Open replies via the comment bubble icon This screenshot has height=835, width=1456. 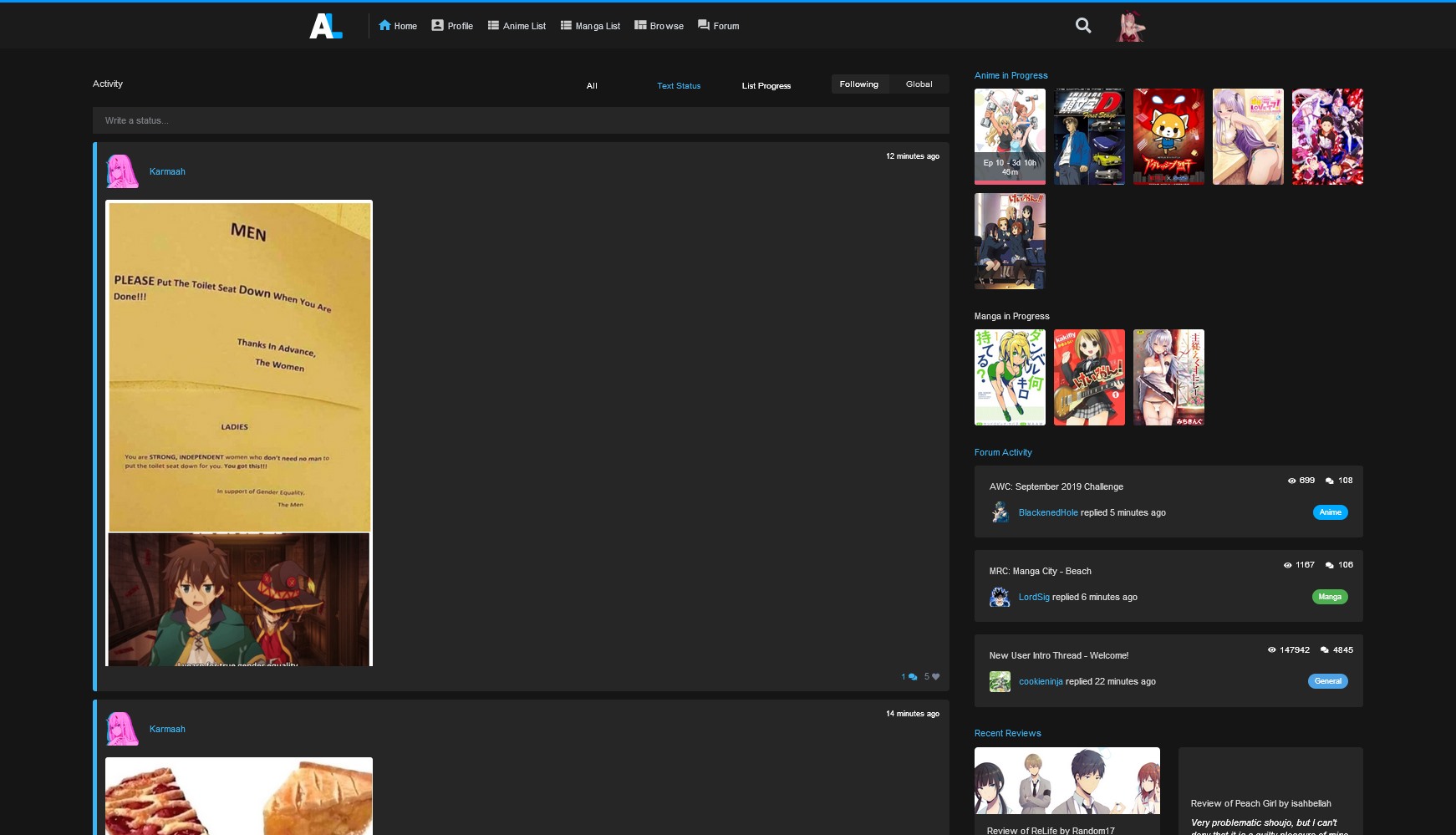pos(912,677)
